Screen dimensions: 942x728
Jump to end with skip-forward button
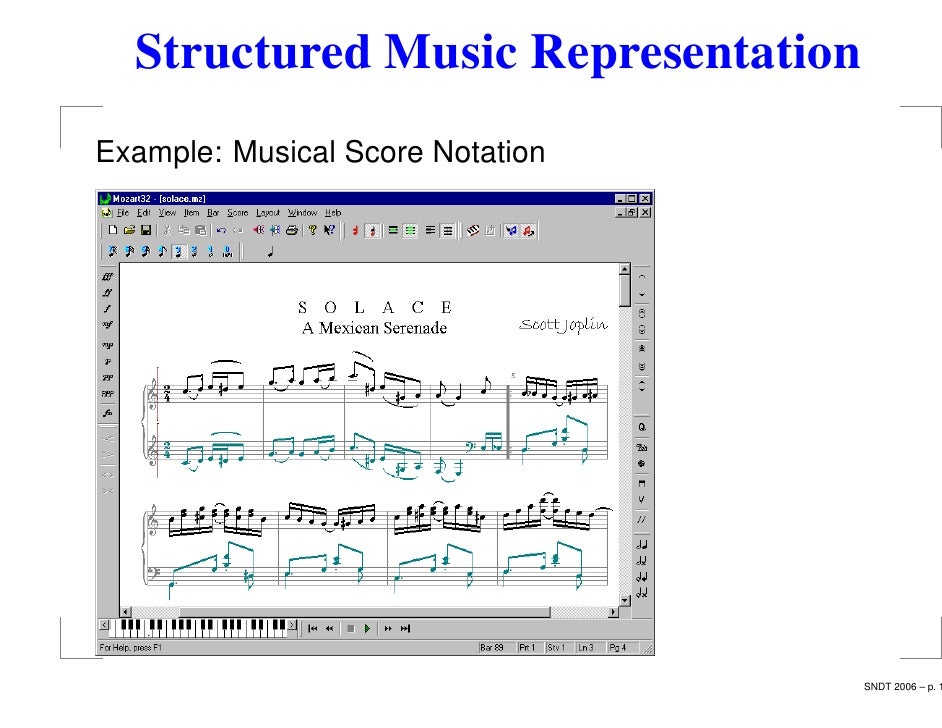point(406,629)
